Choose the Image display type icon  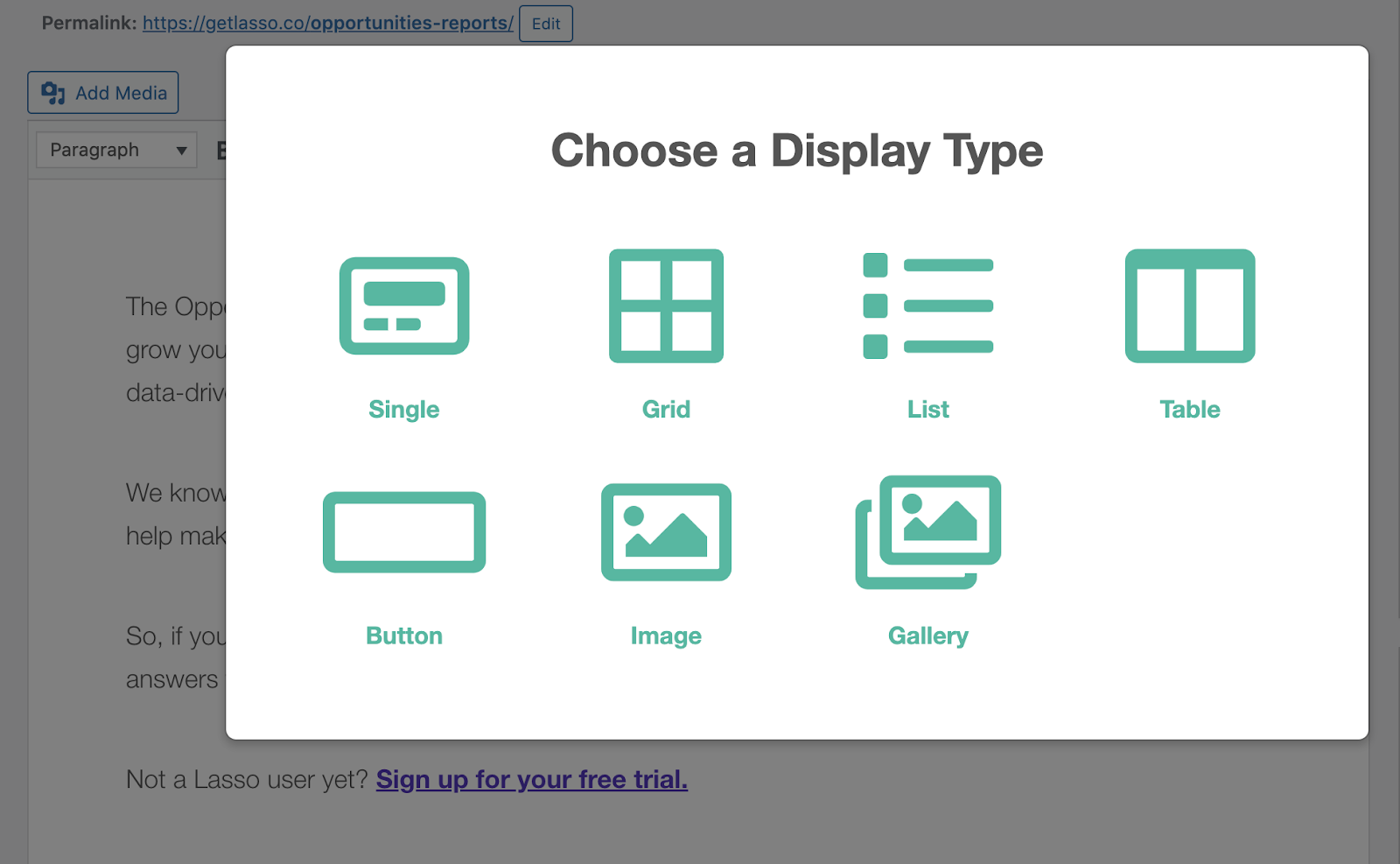pos(666,532)
